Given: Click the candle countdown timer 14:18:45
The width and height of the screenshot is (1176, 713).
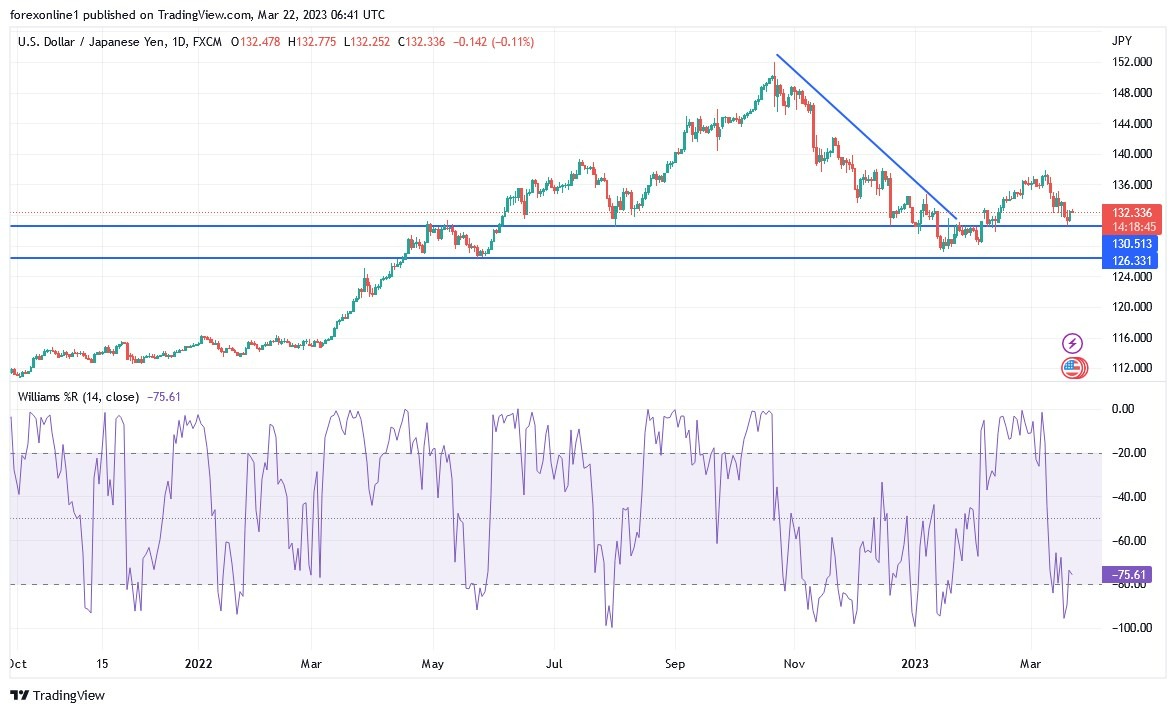Looking at the screenshot, I should pos(1132,227).
